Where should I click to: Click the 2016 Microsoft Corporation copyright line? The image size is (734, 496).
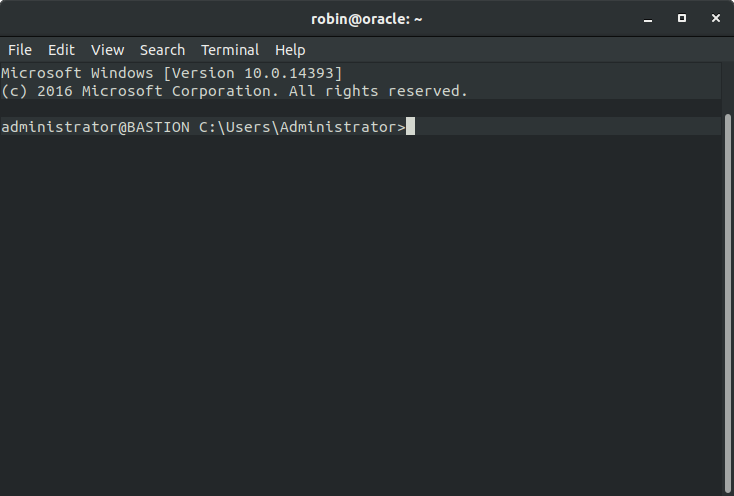(x=235, y=91)
